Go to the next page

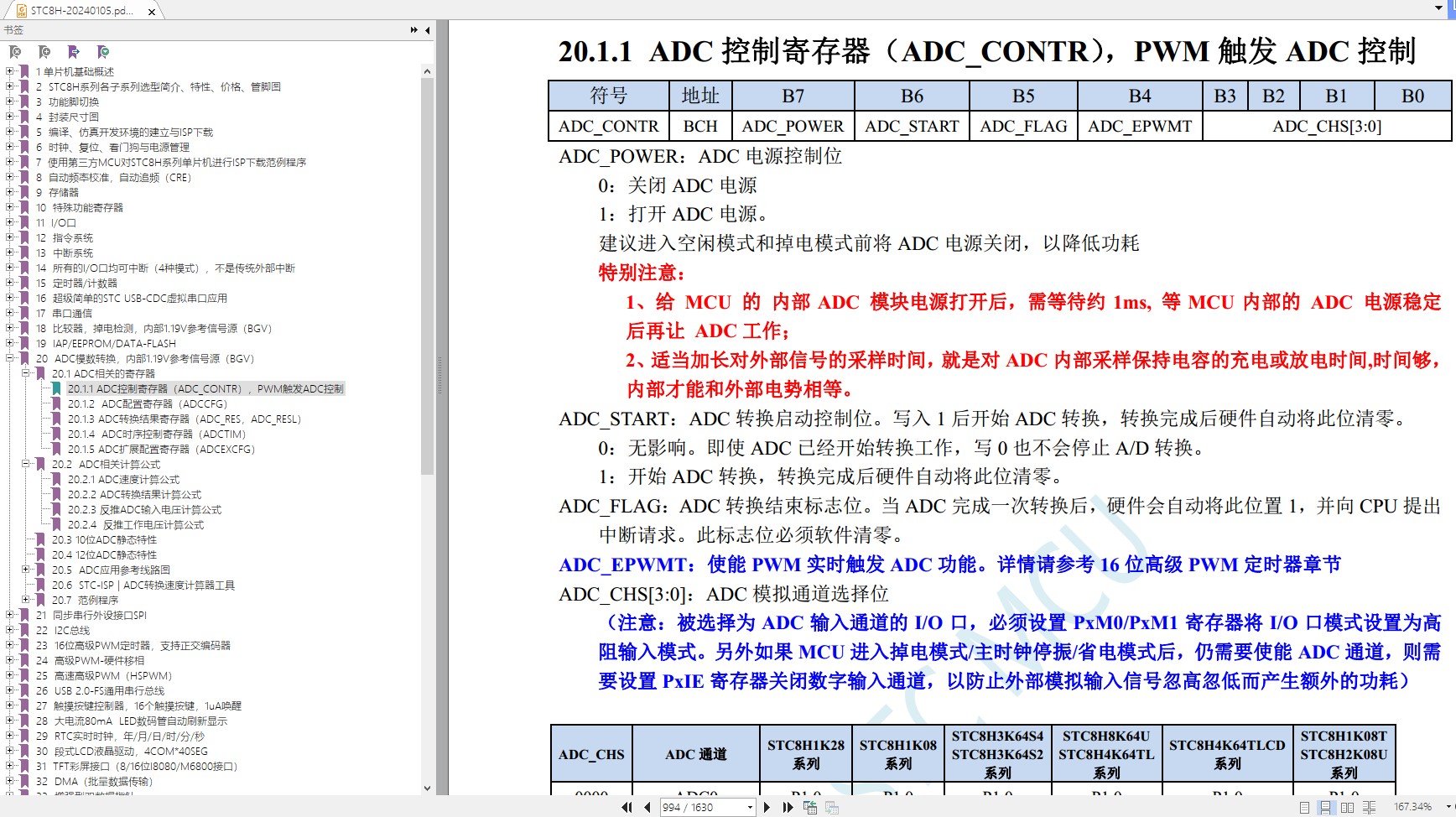[x=767, y=807]
